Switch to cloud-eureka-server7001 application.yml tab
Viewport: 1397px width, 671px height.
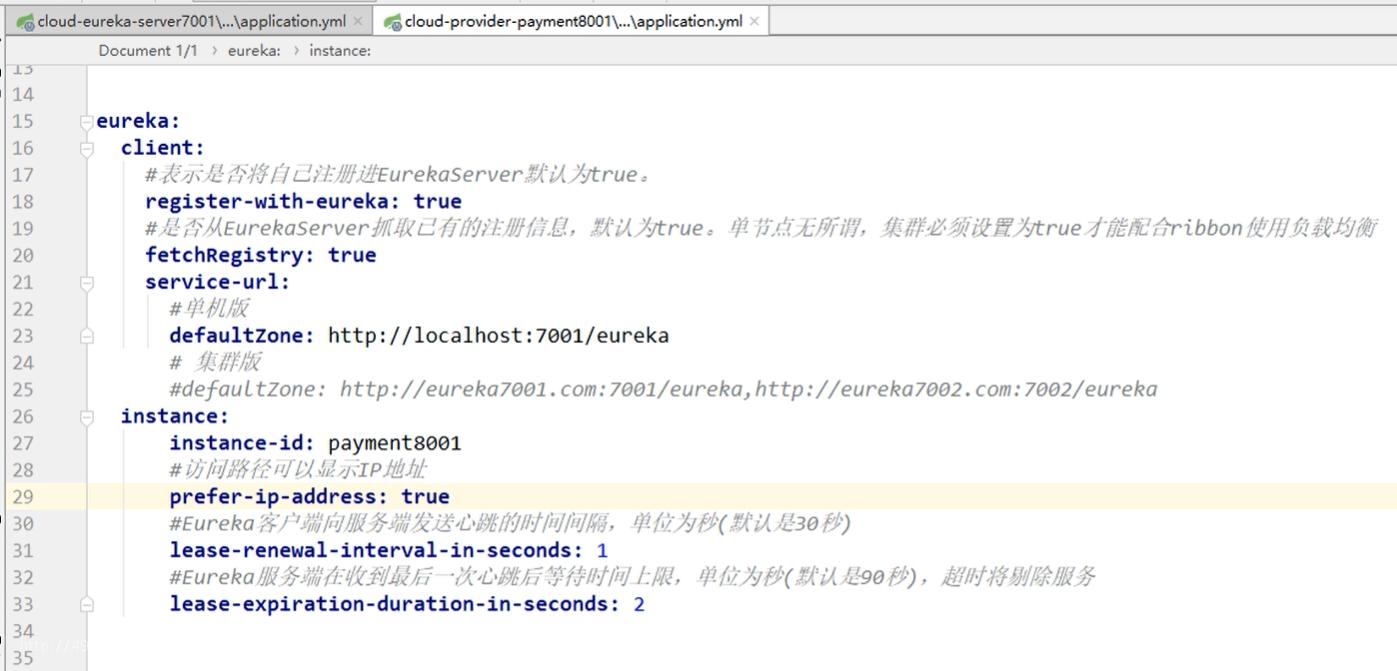(192, 21)
